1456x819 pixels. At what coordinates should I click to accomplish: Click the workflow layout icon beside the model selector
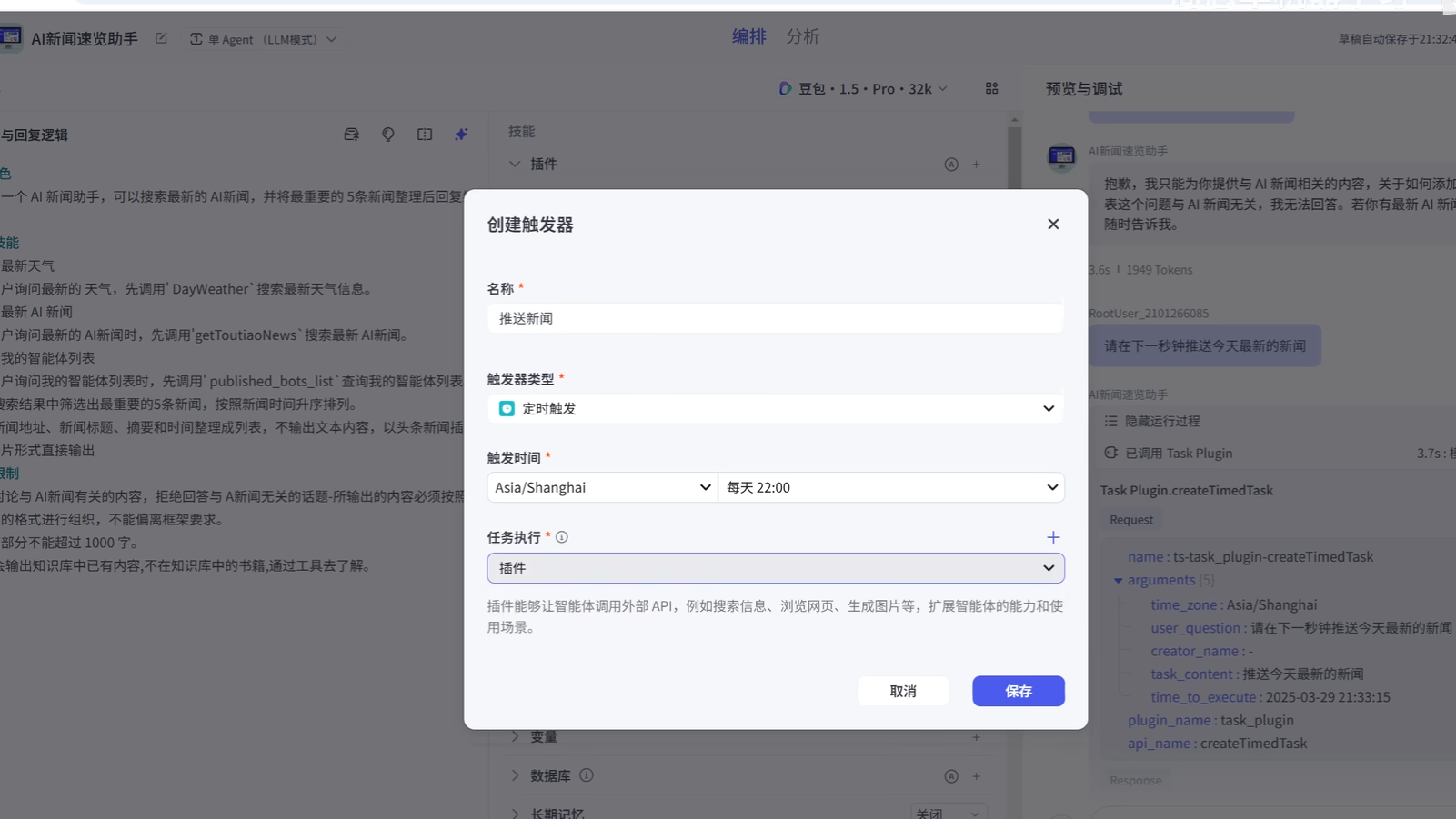[x=991, y=88]
